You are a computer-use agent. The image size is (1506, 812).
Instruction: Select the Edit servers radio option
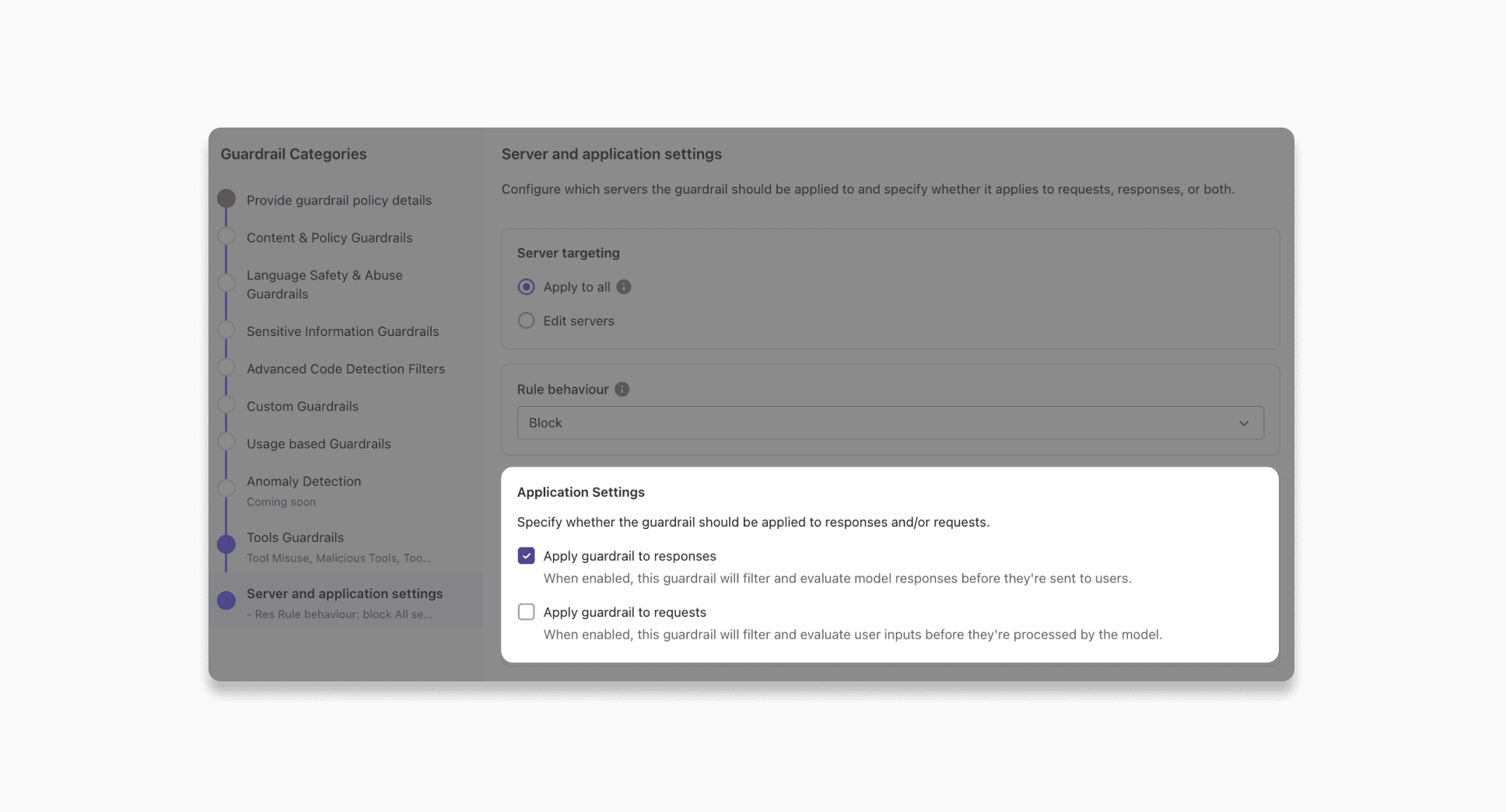pos(527,320)
